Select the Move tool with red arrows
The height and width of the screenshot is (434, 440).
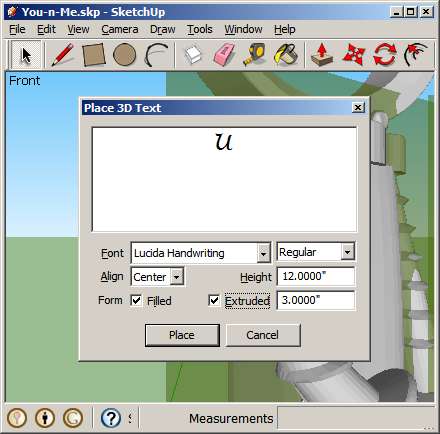point(354,55)
